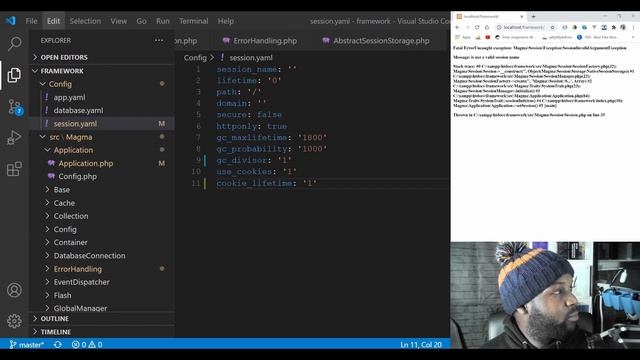
Task: Click the cookie_lifetime line in editor
Action: pyautogui.click(x=266, y=183)
